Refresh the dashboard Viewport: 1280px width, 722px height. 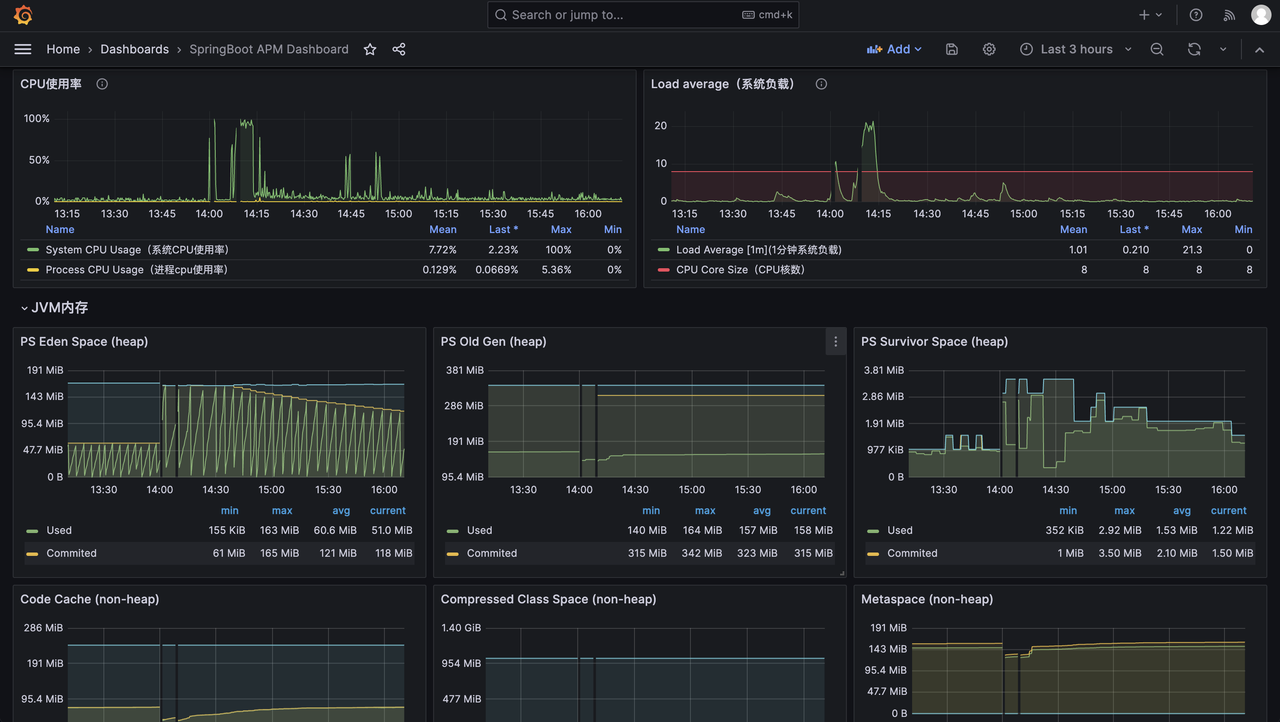click(1194, 49)
